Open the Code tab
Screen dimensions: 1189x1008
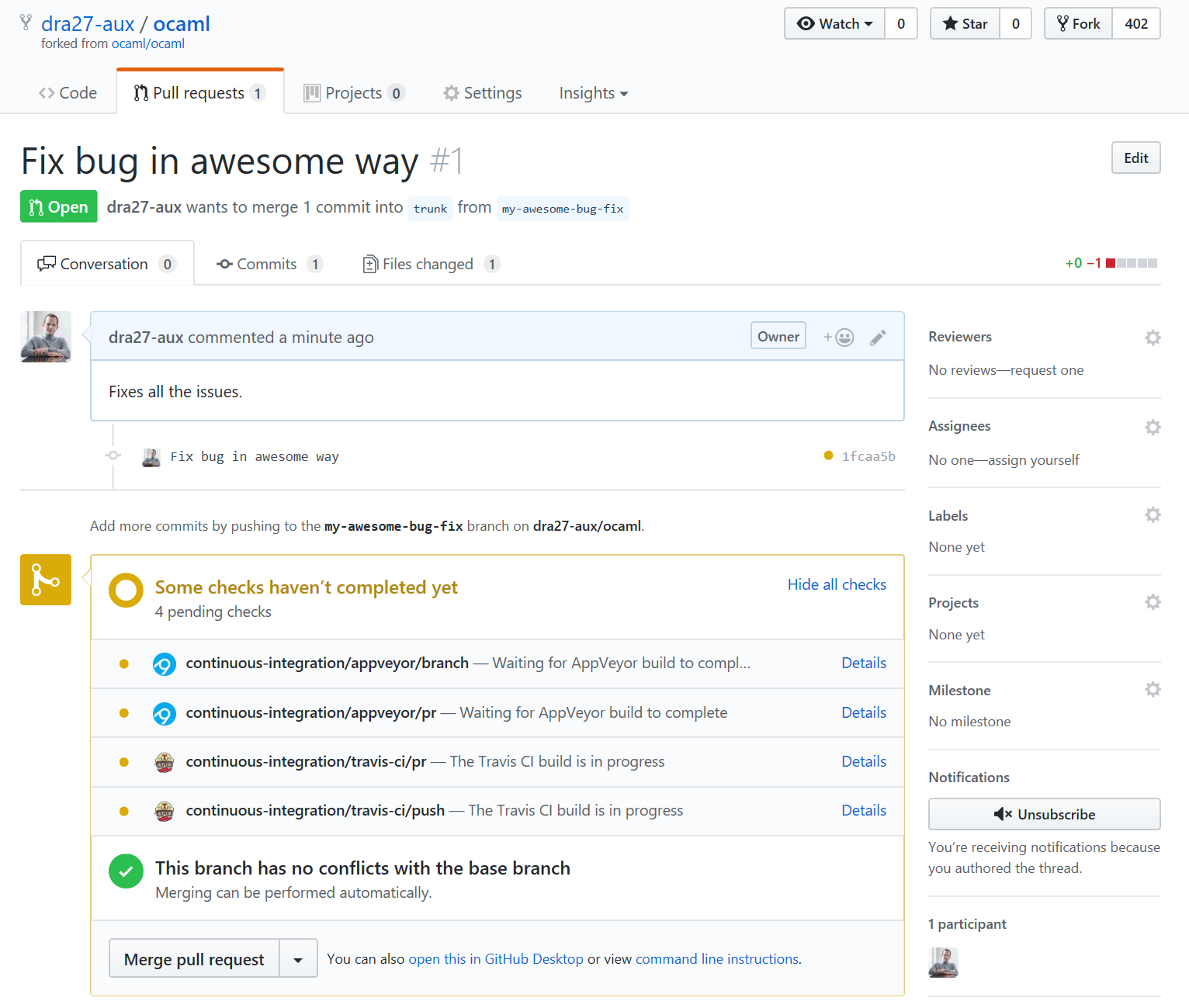pyautogui.click(x=68, y=93)
